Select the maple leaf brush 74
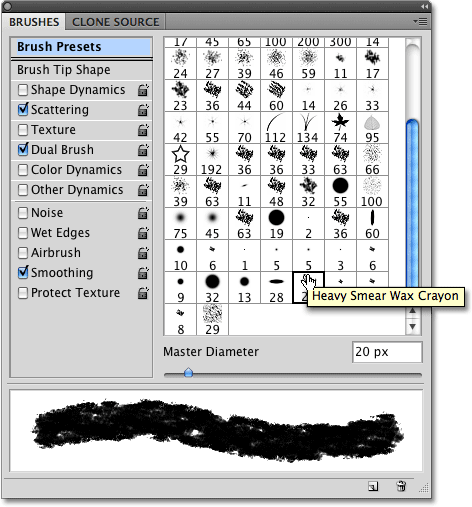472x507 pixels. (x=340, y=128)
